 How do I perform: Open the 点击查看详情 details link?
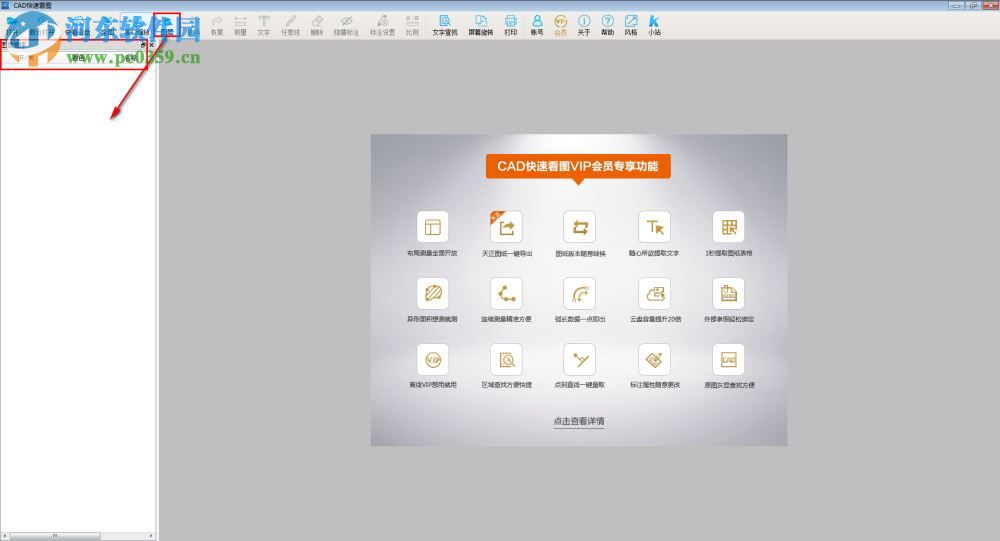point(579,421)
